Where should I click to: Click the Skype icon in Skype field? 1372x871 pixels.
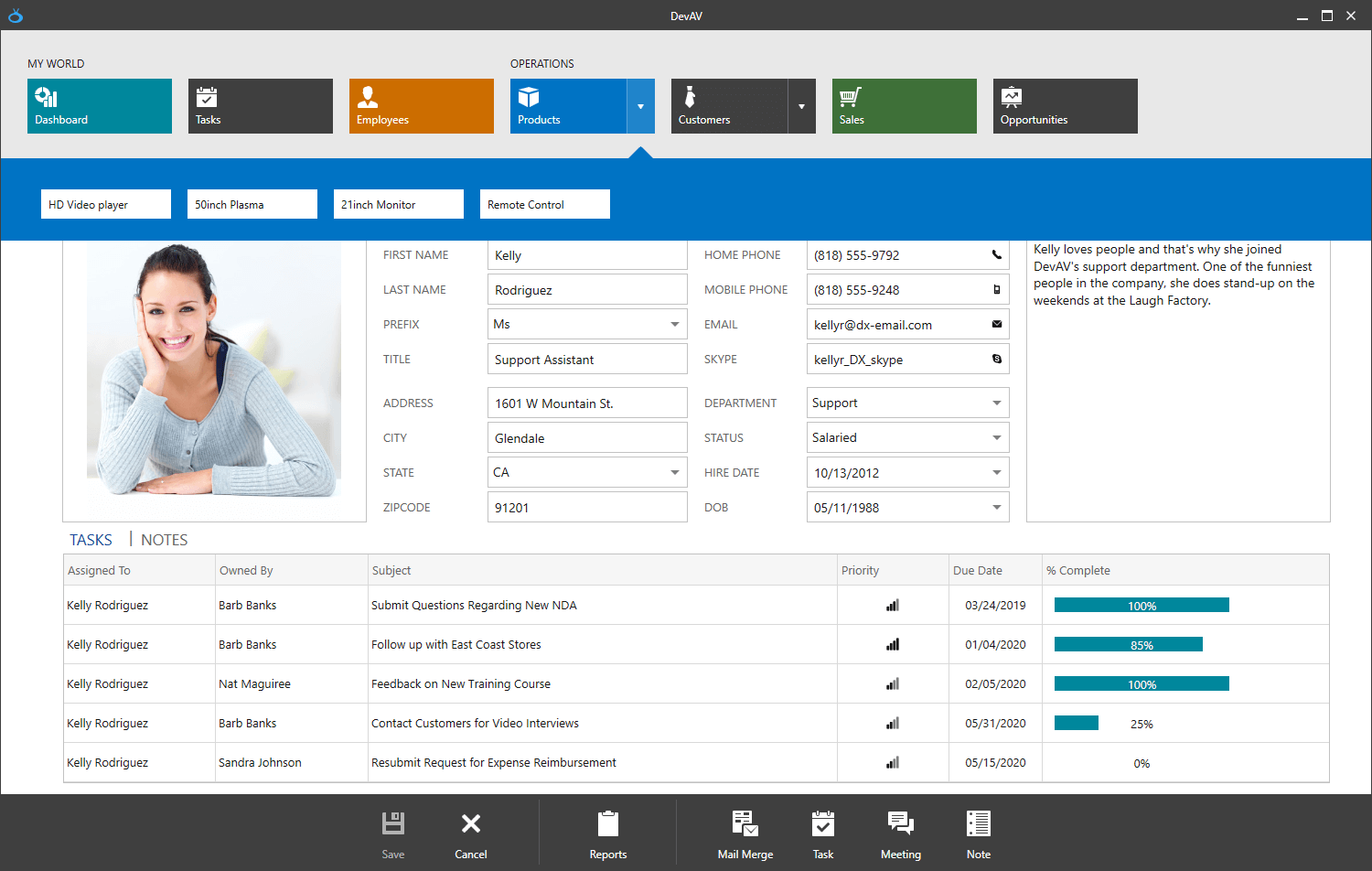pyautogui.click(x=996, y=360)
